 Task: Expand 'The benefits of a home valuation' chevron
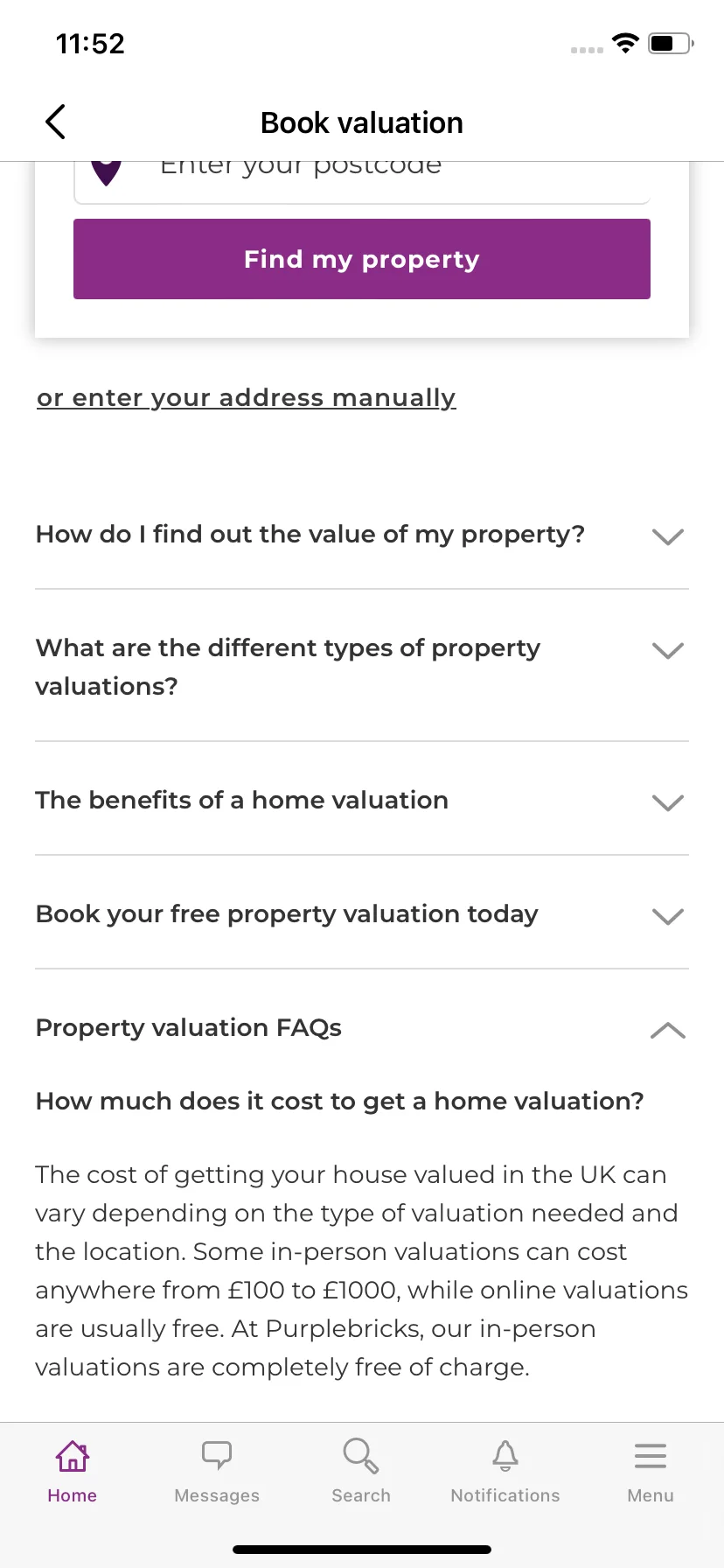pyautogui.click(x=668, y=802)
